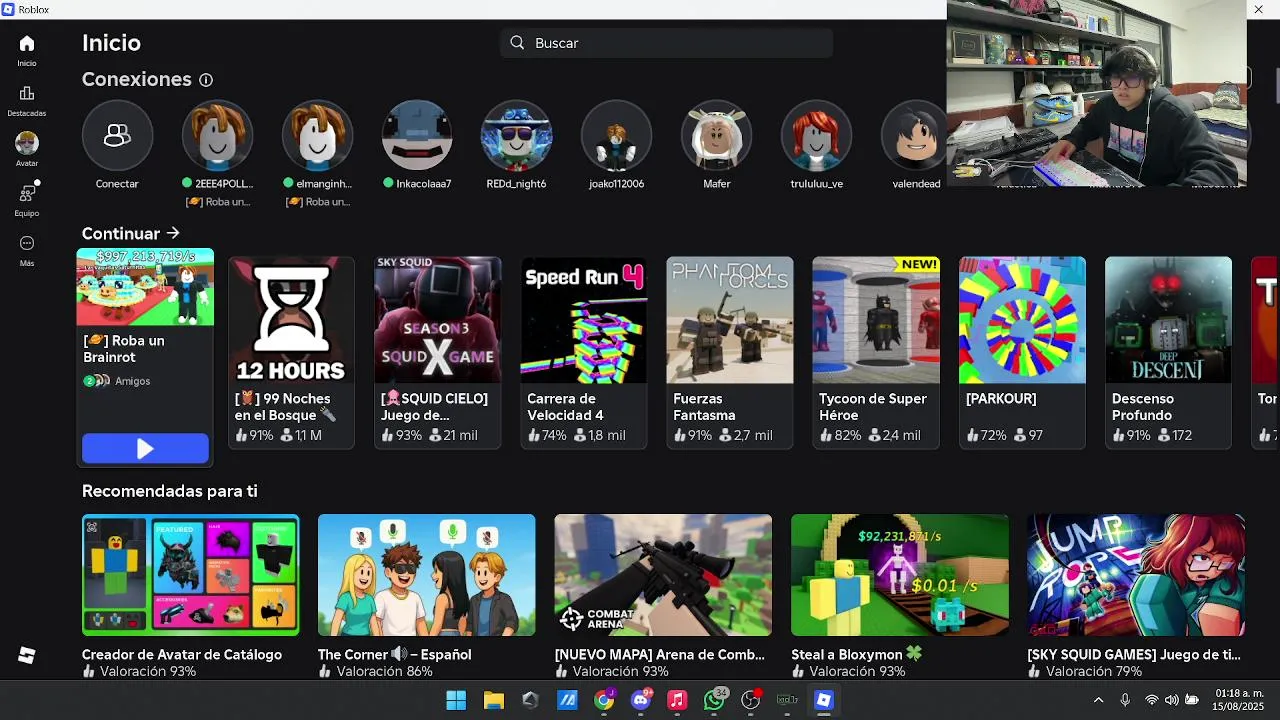
Task: Open valendead friend avatar
Action: (915, 135)
